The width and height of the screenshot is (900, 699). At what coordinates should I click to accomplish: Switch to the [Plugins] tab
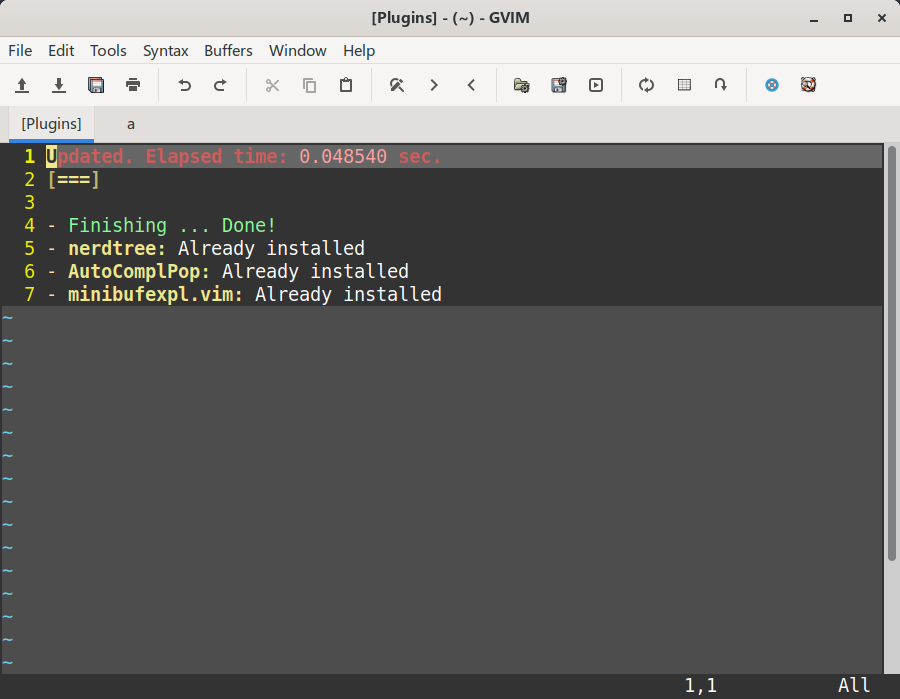pyautogui.click(x=52, y=124)
